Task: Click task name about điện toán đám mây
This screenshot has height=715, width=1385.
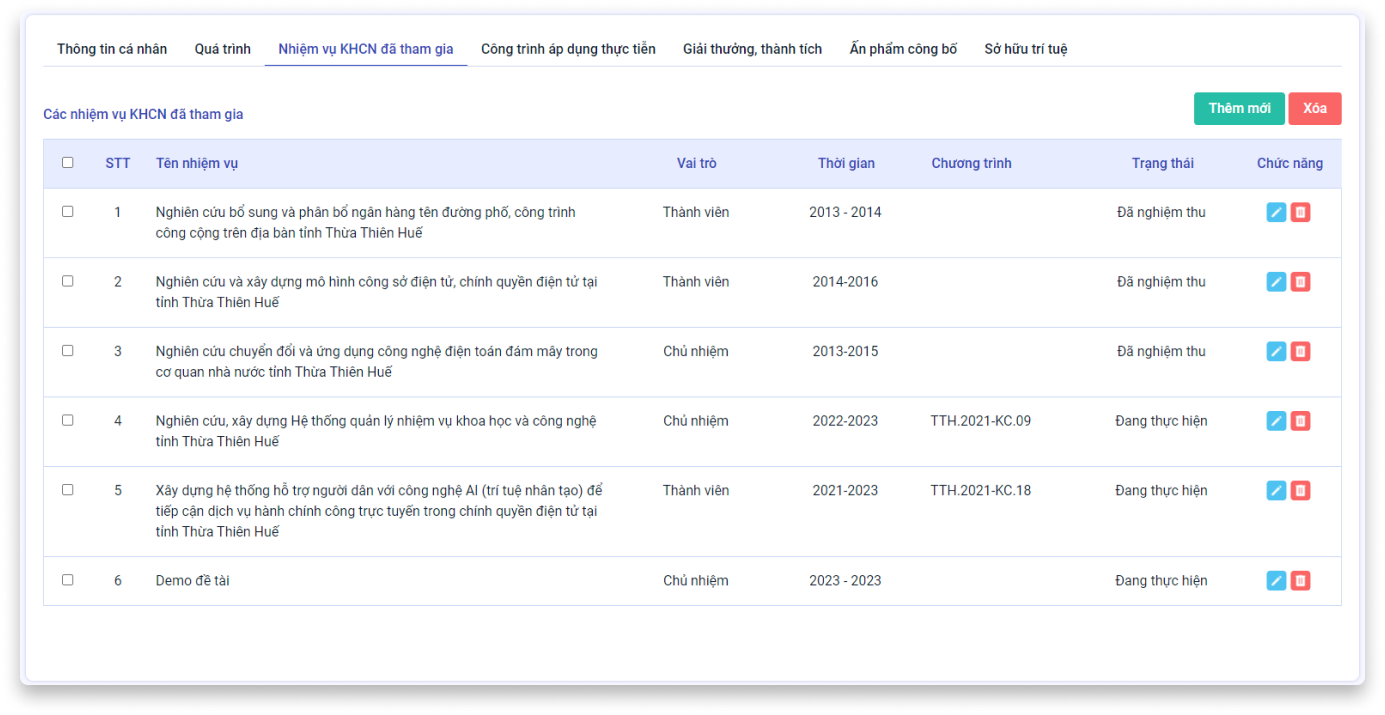Action: (377, 362)
